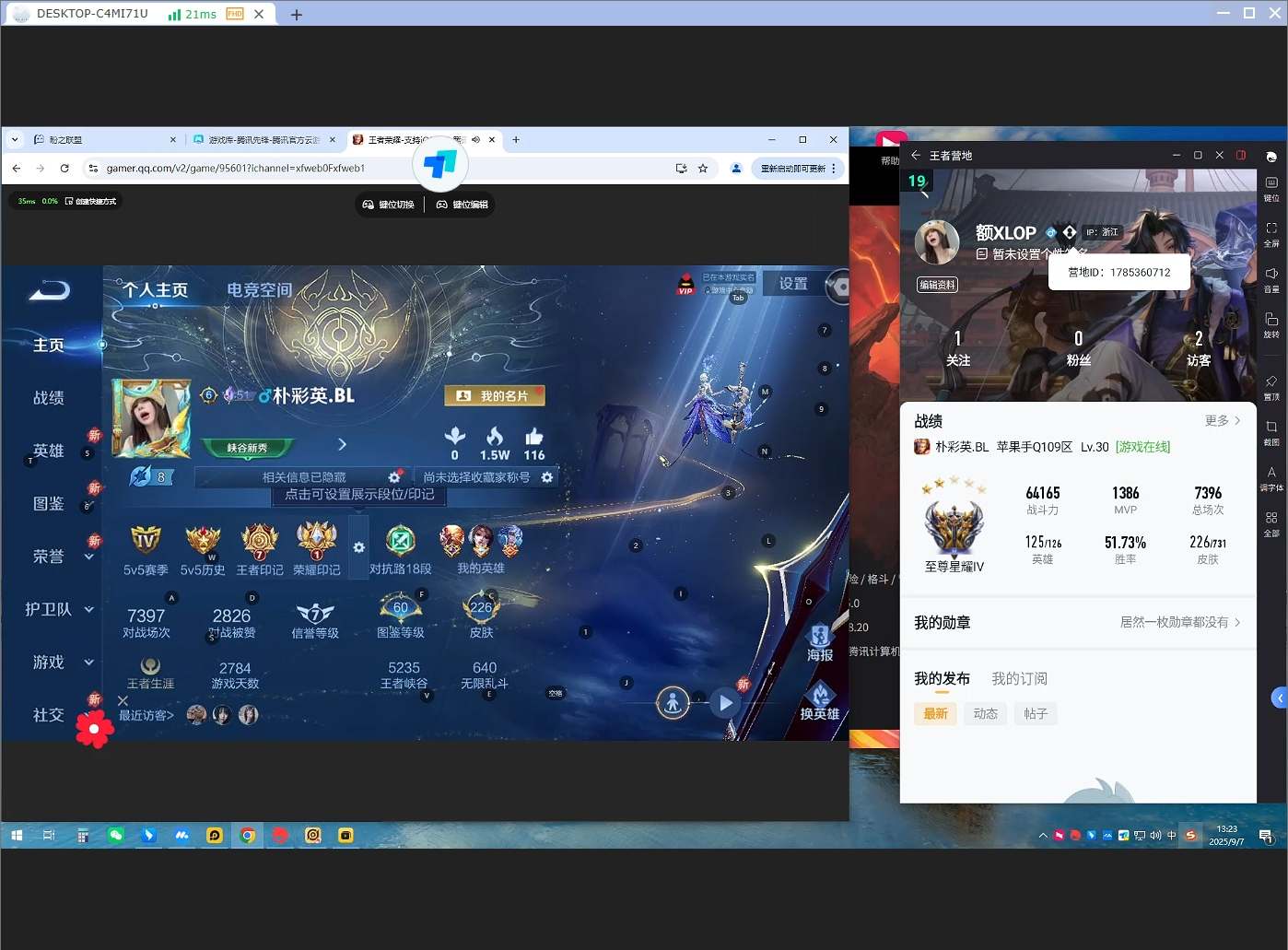Open the 皮肤 skins badge showing 226
This screenshot has height=950, width=1288.
pos(481,616)
